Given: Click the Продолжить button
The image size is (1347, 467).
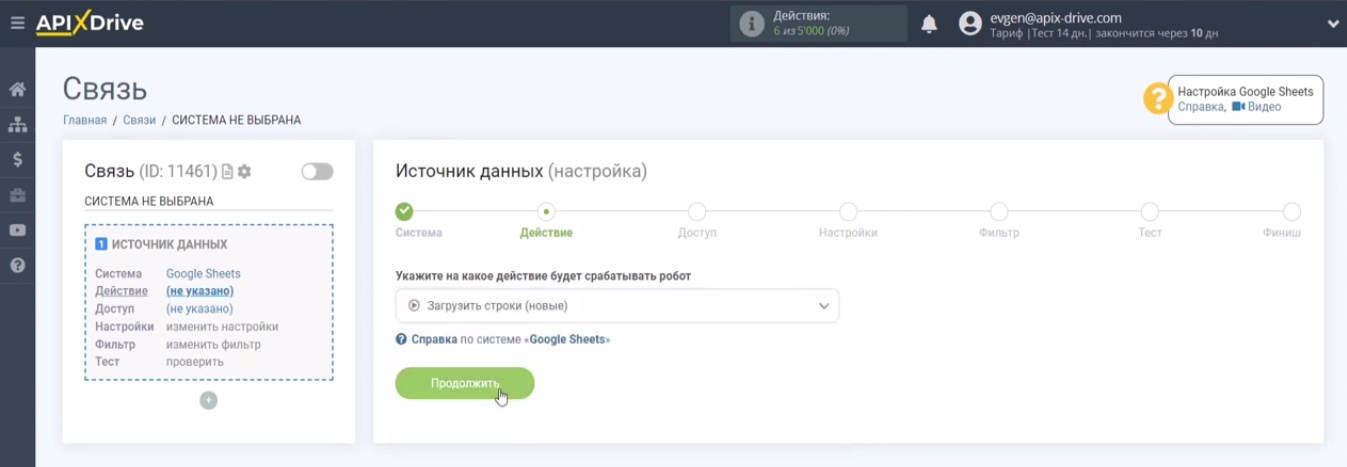Looking at the screenshot, I should [465, 383].
